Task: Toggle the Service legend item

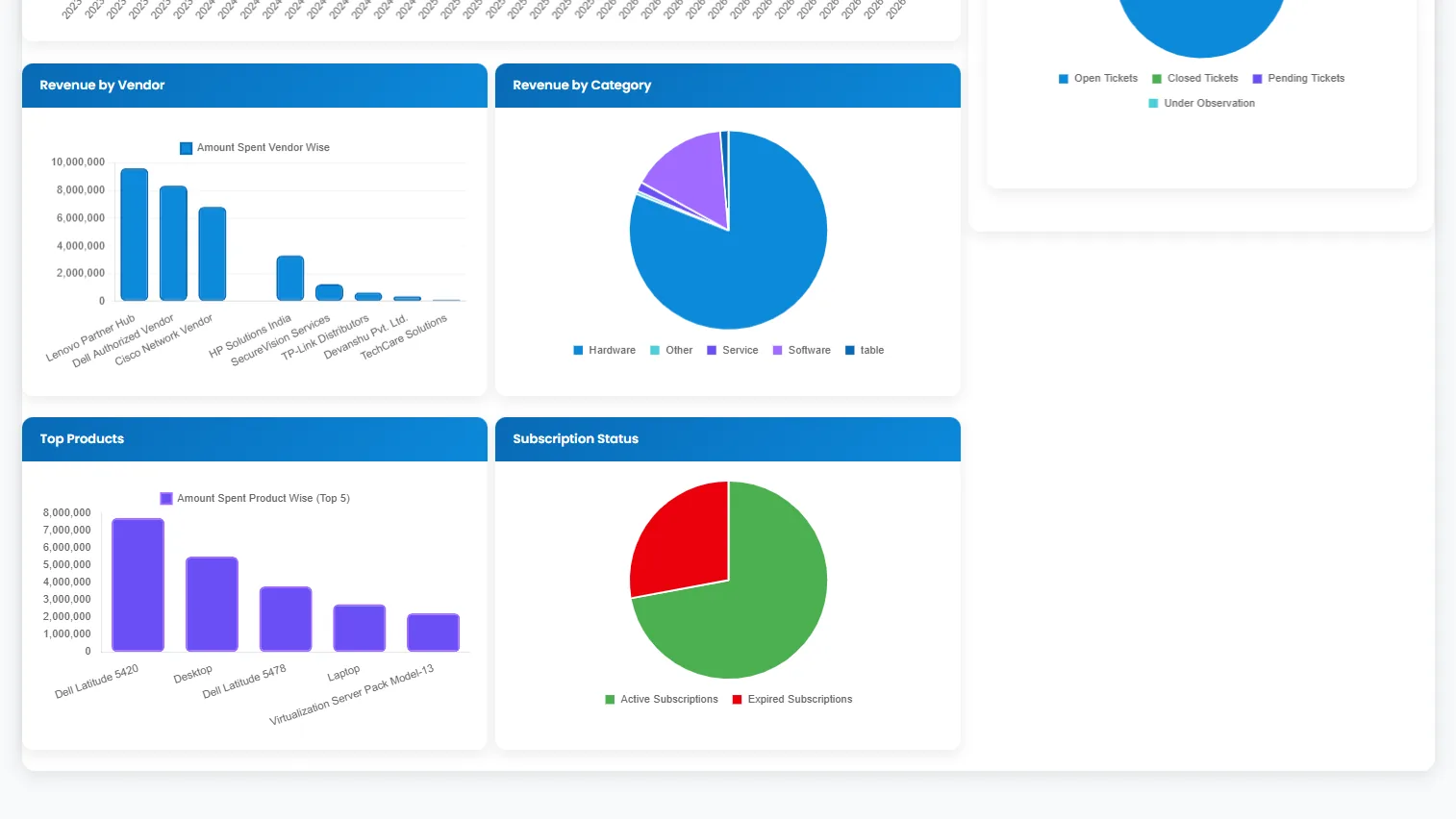Action: [x=733, y=351]
